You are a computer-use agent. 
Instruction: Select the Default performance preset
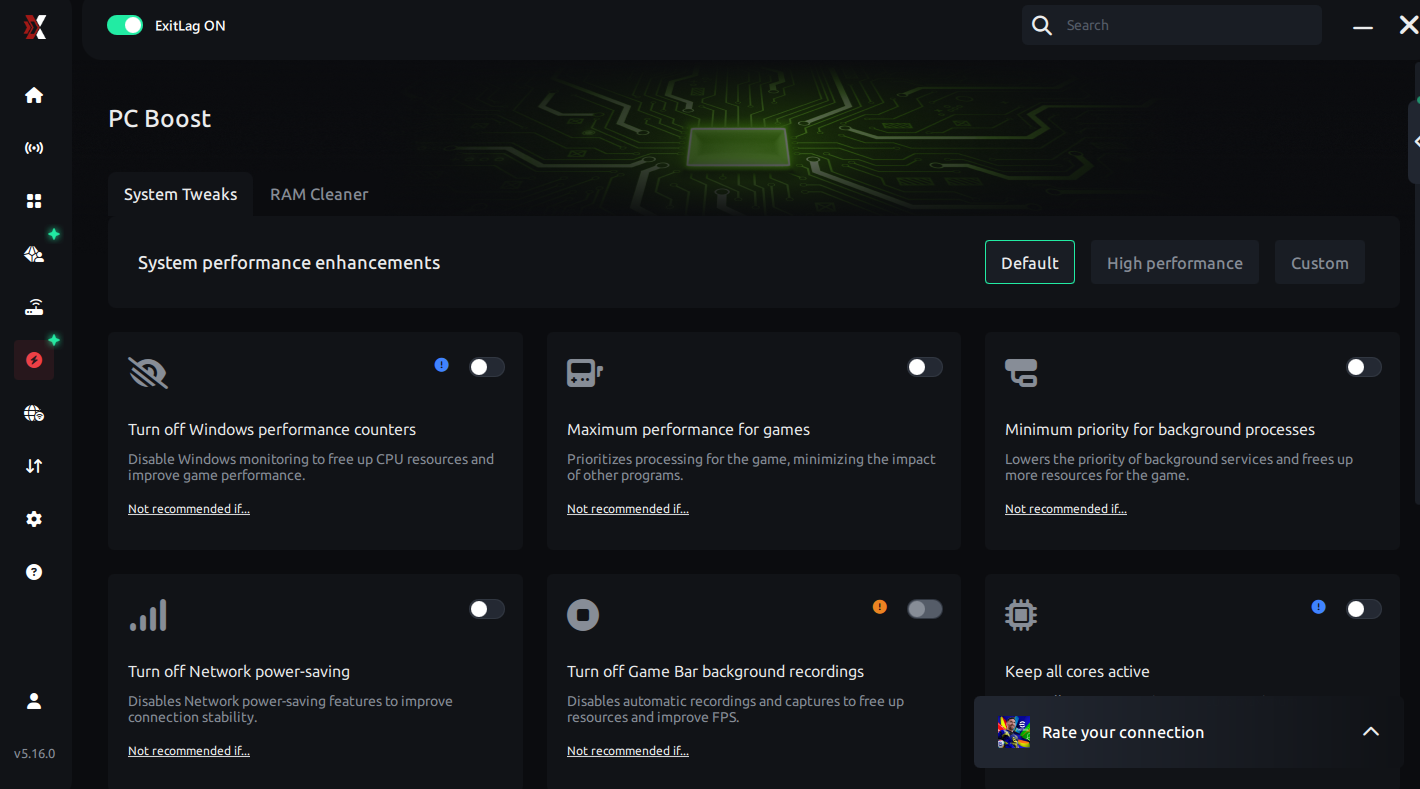tap(1030, 262)
